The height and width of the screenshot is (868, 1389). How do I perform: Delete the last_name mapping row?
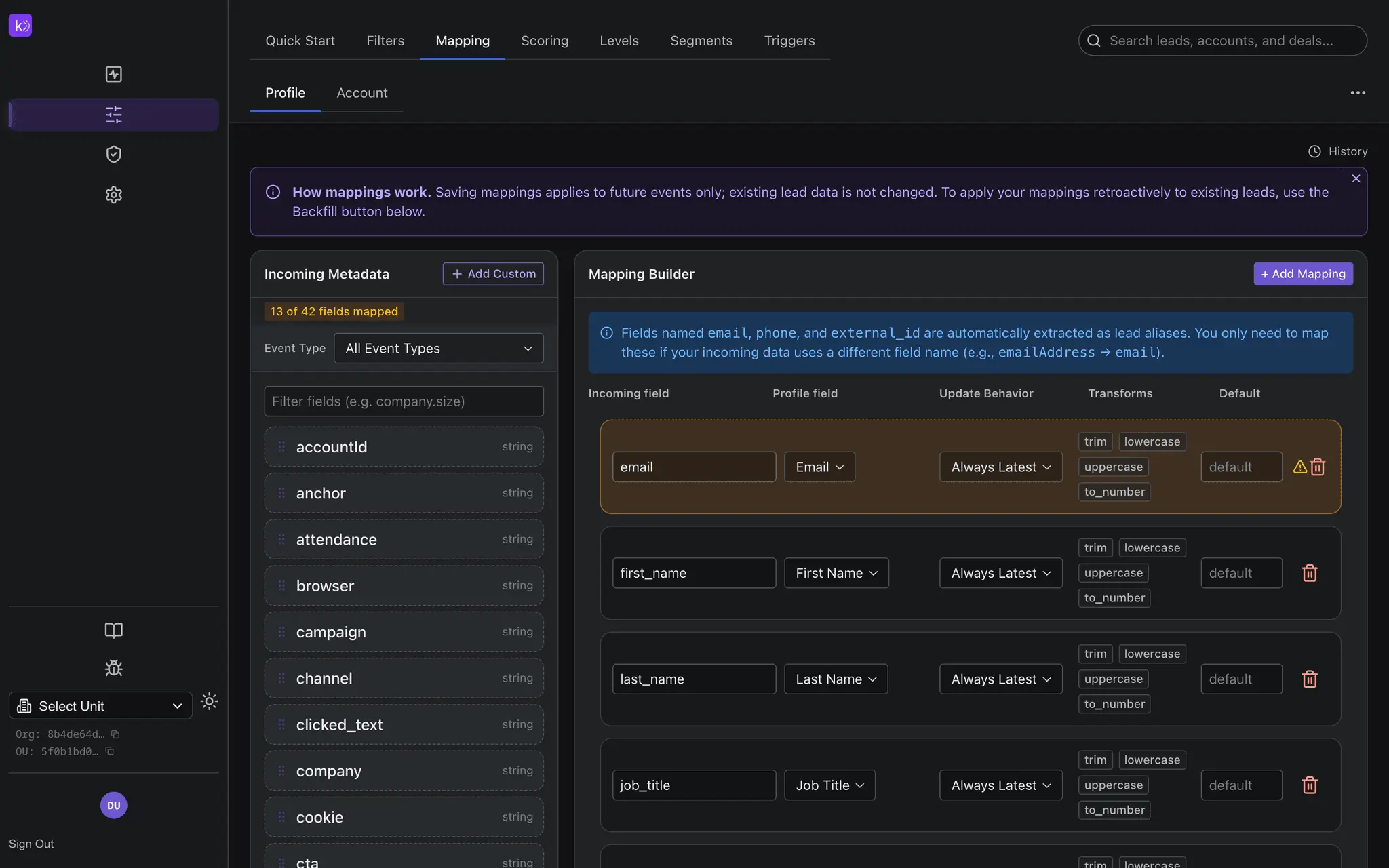click(x=1310, y=679)
